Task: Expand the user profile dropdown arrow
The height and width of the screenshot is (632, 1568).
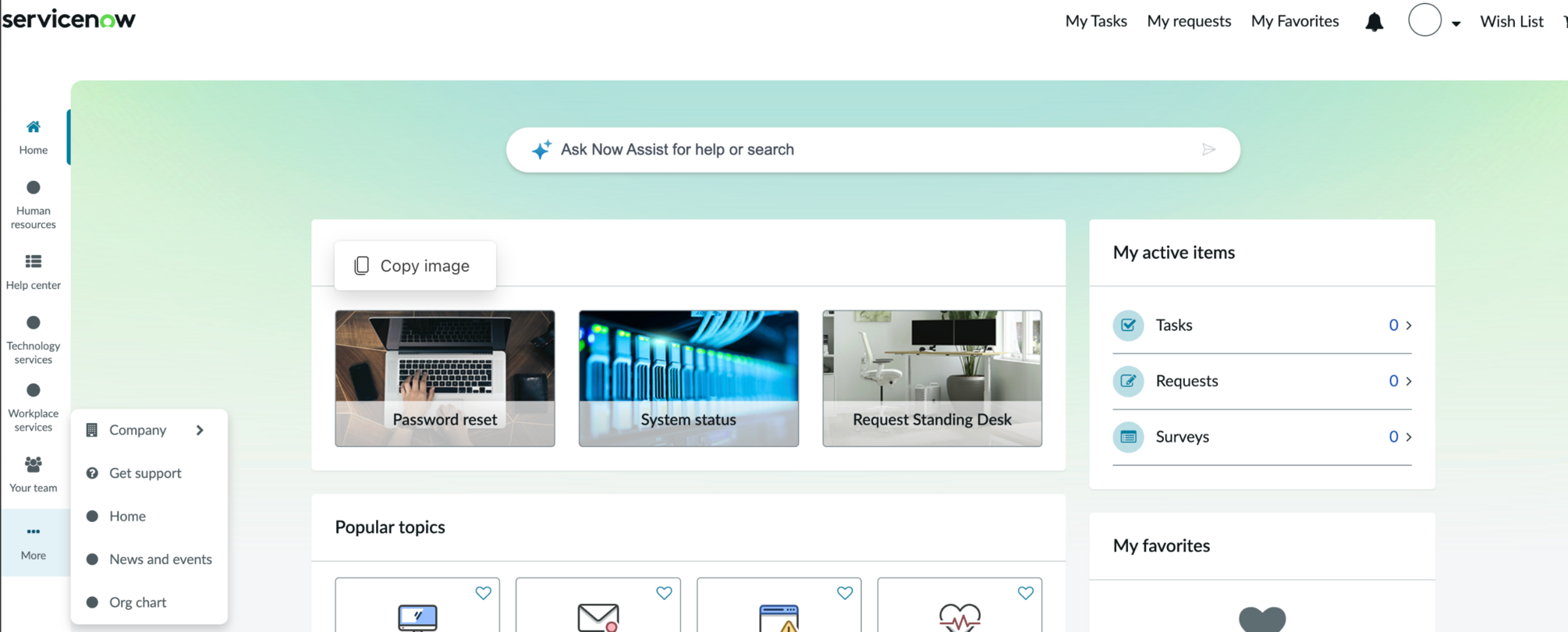Action: (x=1456, y=23)
